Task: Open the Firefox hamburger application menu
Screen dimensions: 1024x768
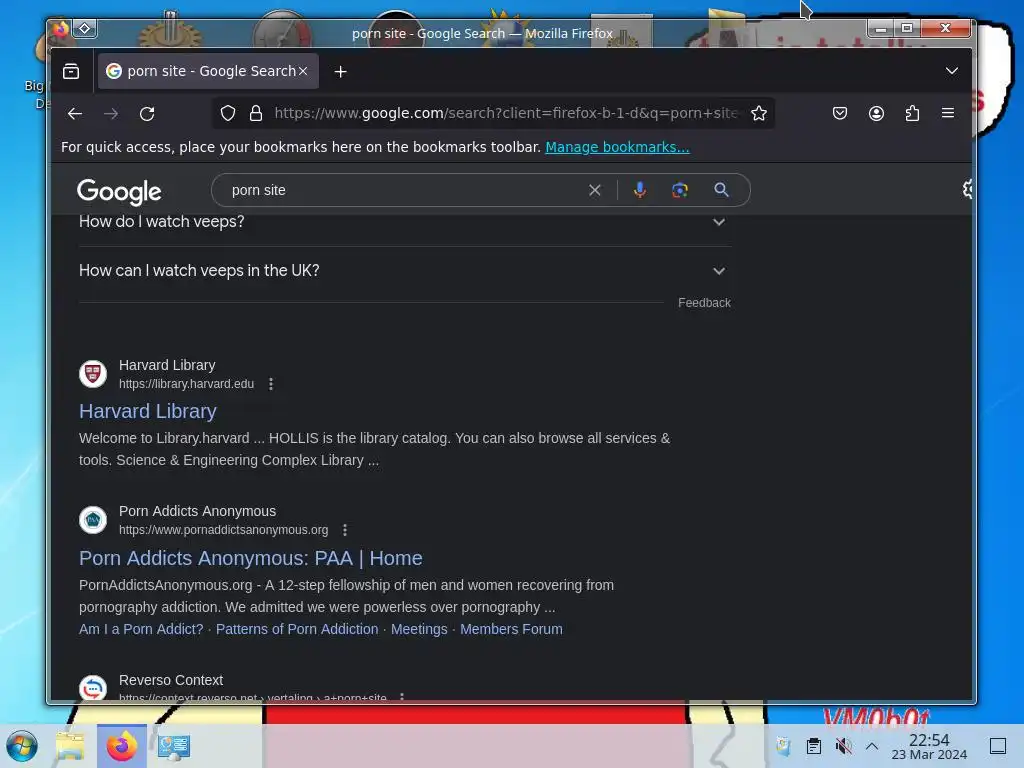Action: pos(948,113)
